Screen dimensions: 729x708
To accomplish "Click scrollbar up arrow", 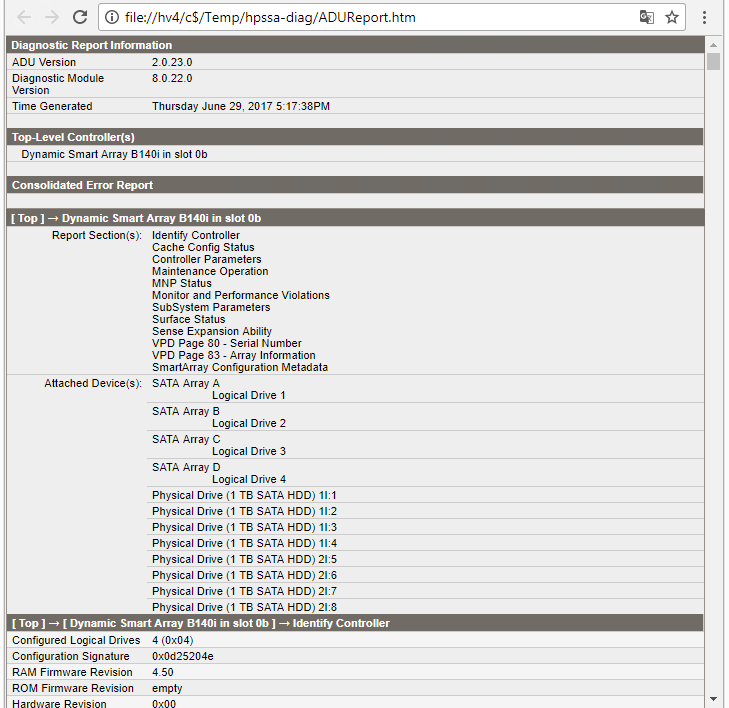I will click(x=713, y=45).
